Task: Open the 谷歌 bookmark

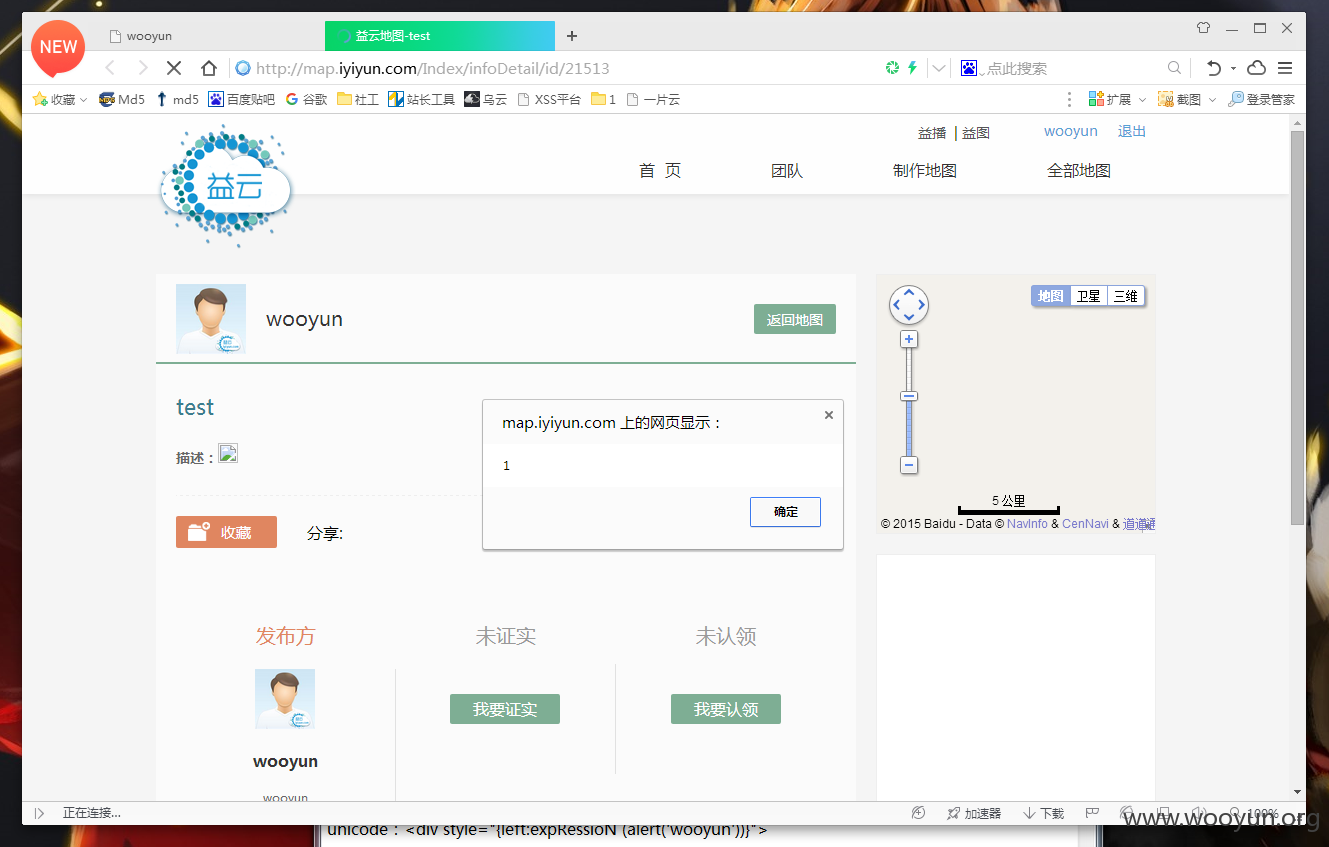Action: click(x=306, y=99)
